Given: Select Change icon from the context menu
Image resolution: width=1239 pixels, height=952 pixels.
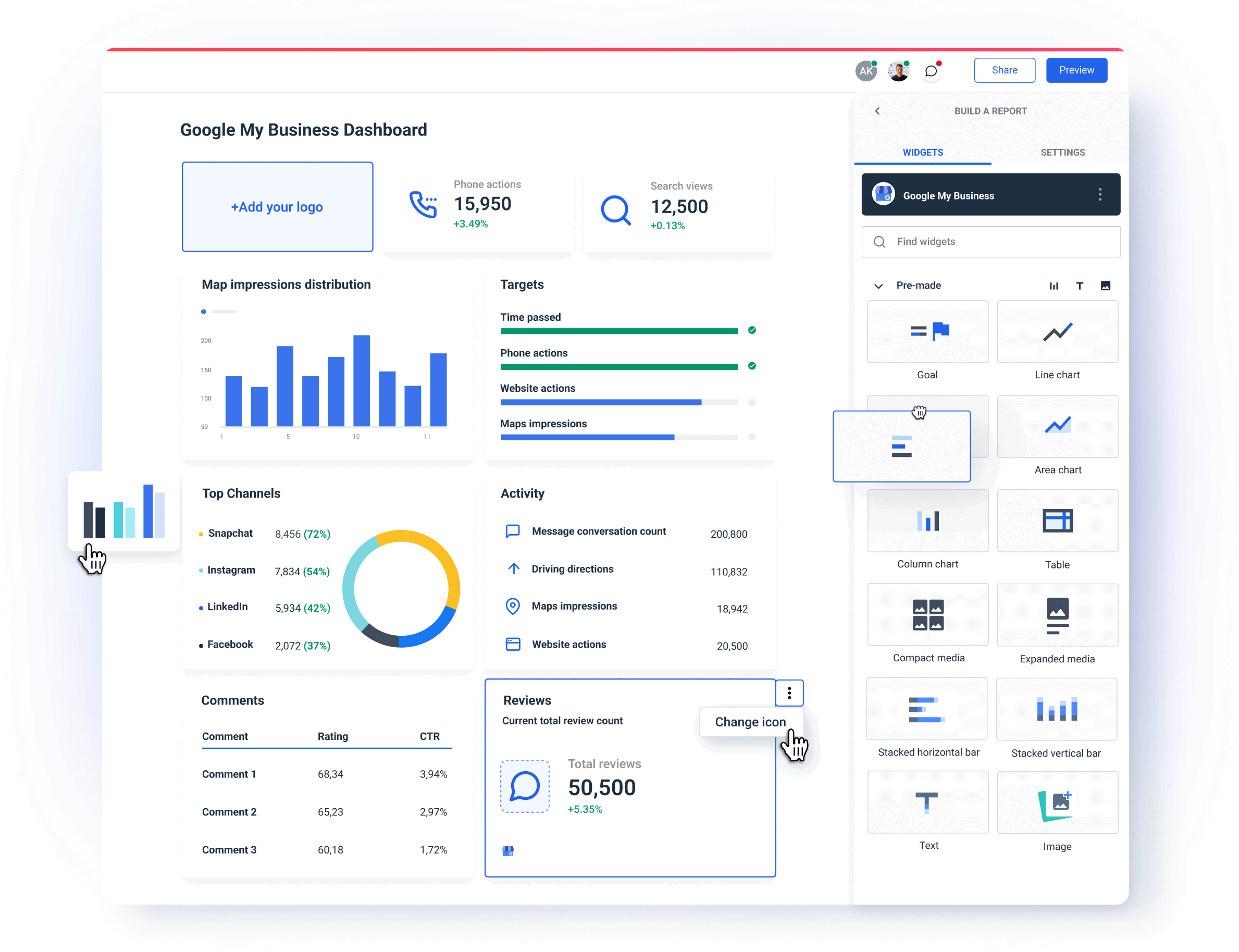Looking at the screenshot, I should (x=750, y=721).
